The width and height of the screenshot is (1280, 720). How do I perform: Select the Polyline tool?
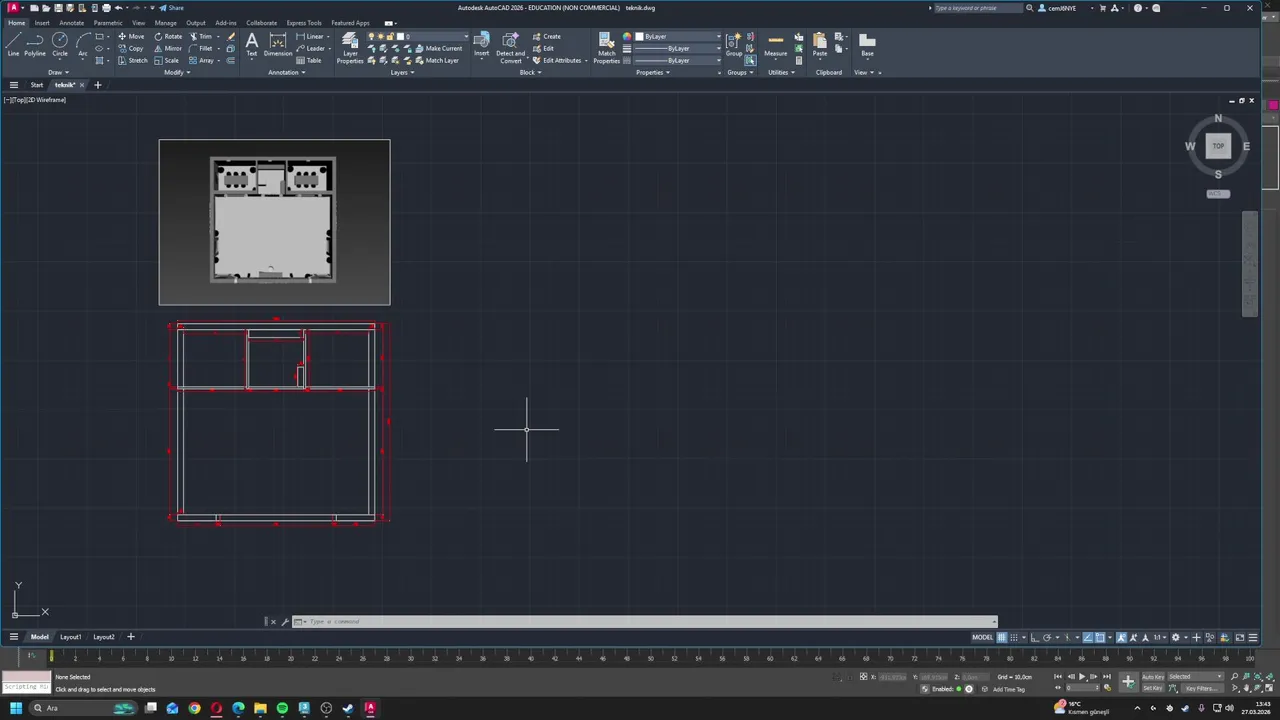pyautogui.click(x=35, y=44)
